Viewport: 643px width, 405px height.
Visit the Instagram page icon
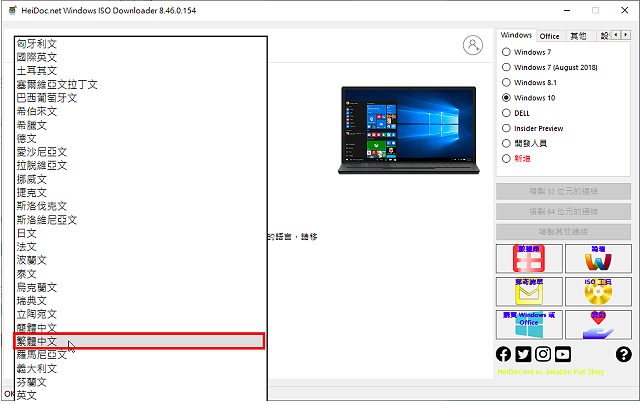(543, 354)
